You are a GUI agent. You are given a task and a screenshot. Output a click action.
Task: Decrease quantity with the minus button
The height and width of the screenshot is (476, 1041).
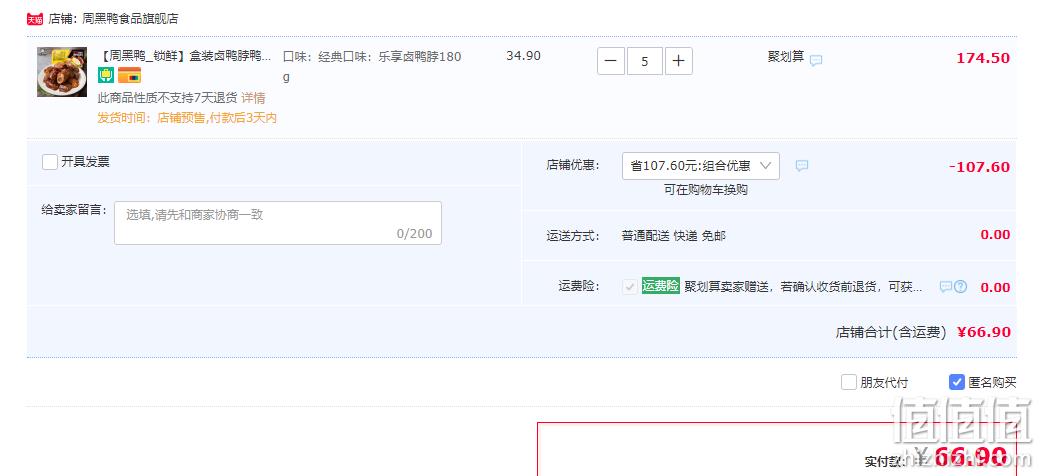point(611,61)
